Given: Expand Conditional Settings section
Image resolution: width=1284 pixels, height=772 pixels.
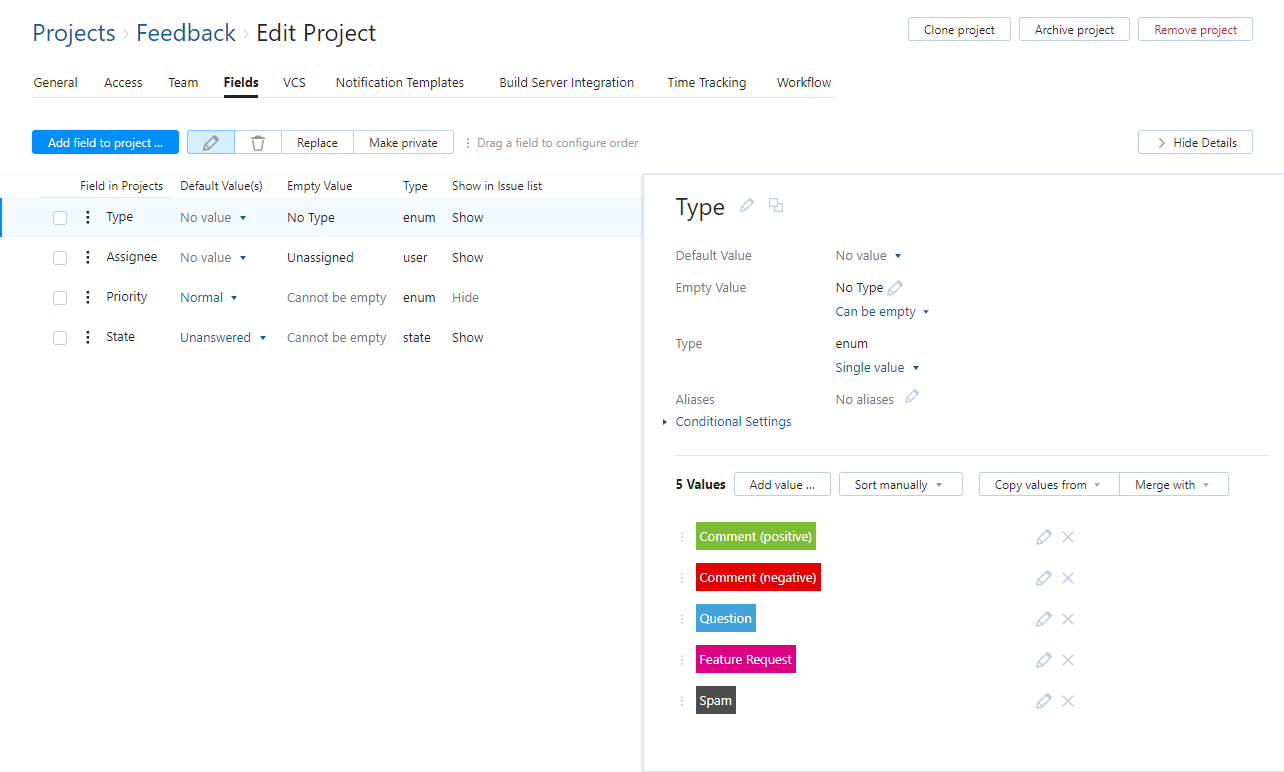Looking at the screenshot, I should coord(733,422).
